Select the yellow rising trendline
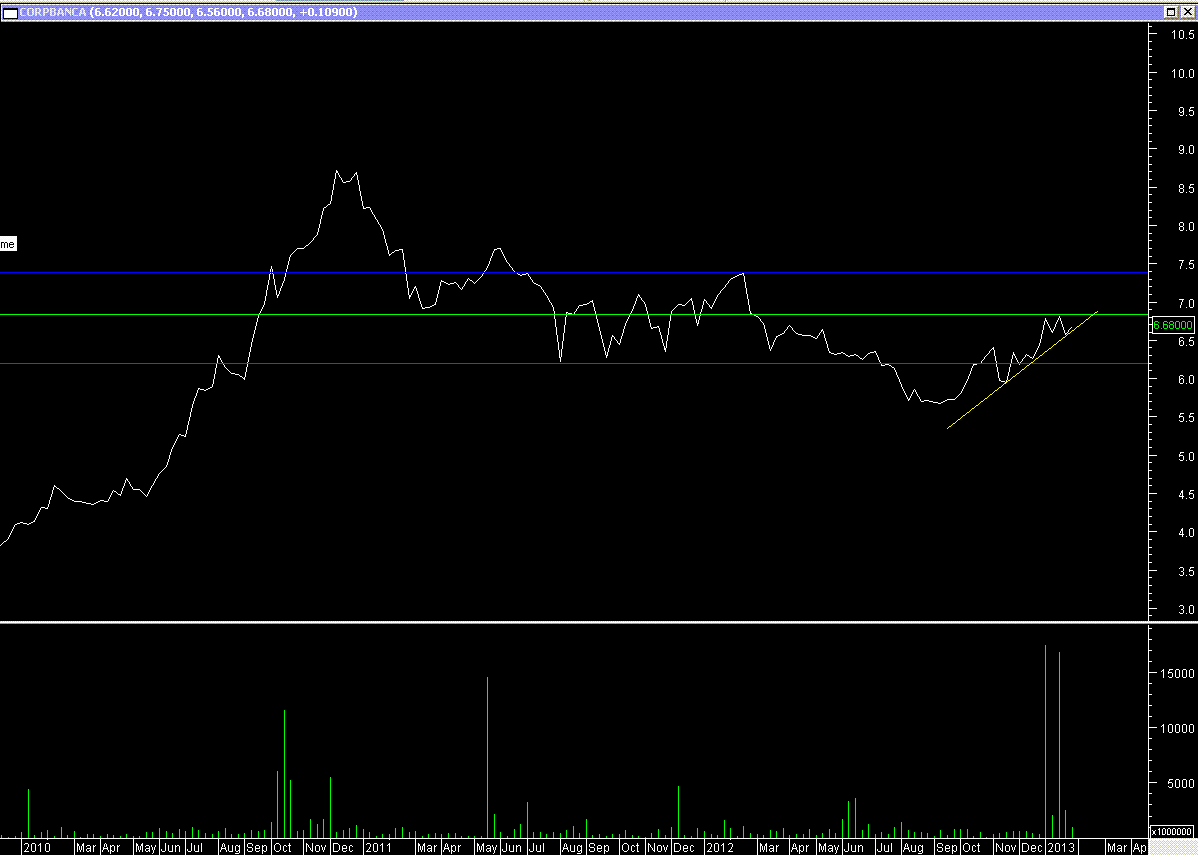 [x=1022, y=370]
